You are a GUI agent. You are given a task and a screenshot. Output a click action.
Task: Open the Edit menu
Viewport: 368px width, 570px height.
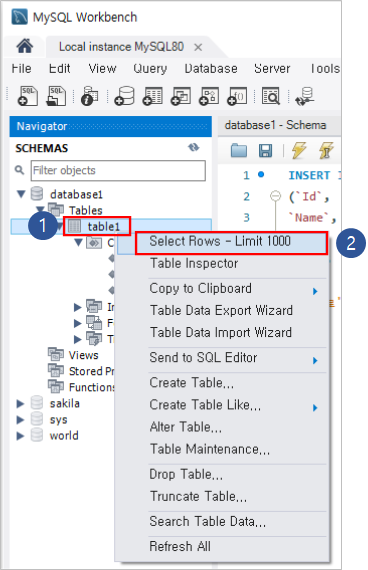tap(60, 68)
